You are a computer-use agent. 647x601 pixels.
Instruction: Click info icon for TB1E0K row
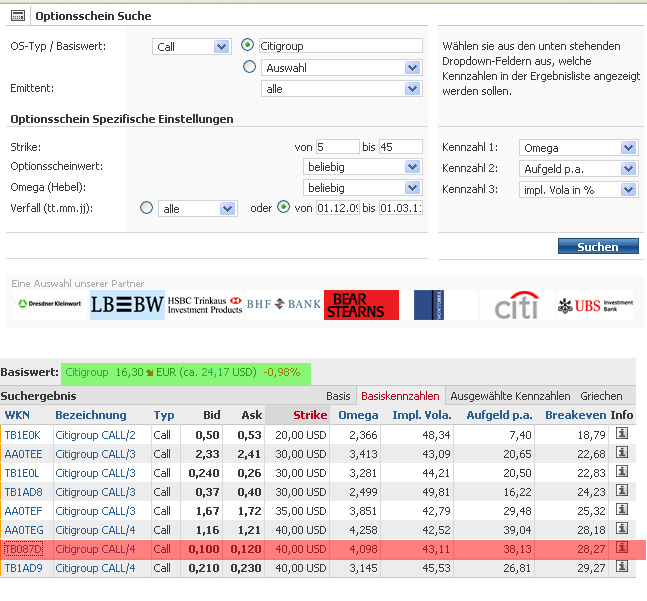[621, 434]
